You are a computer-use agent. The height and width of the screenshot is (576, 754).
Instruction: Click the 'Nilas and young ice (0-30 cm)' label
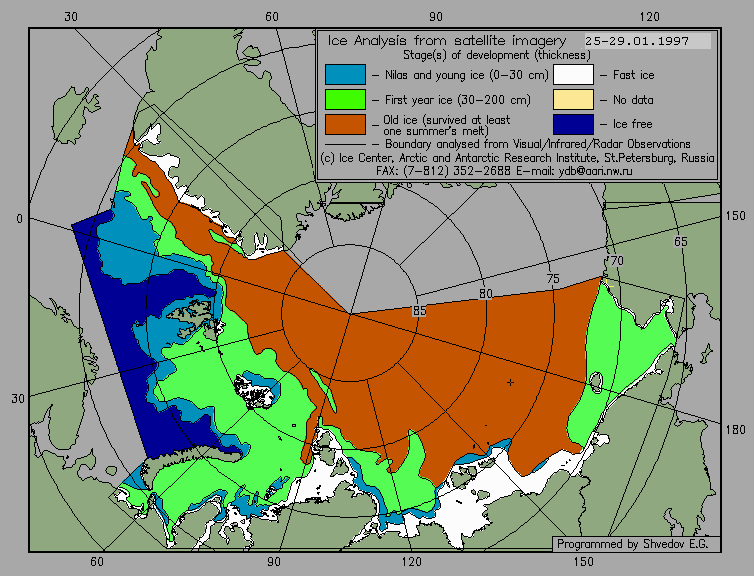coord(466,75)
